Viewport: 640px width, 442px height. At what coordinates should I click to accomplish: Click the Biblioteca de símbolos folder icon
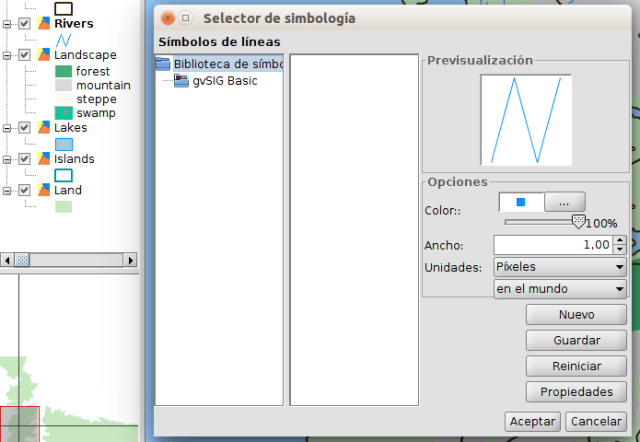pos(164,64)
